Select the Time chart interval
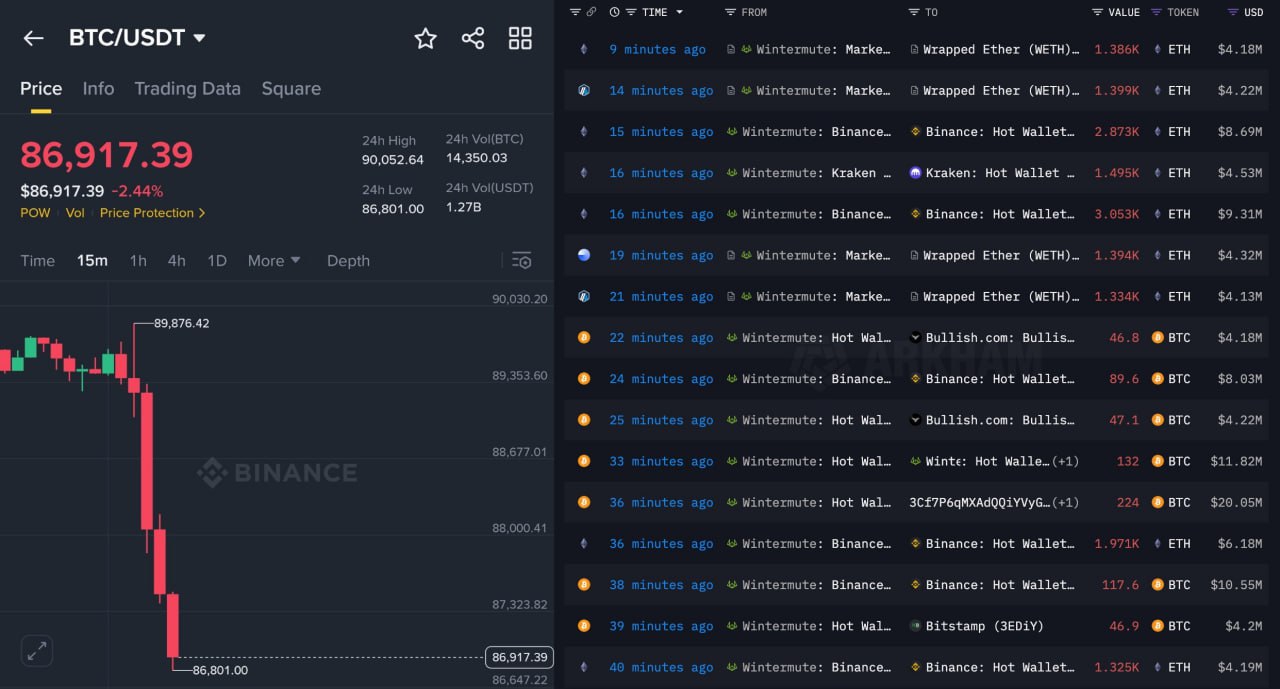 point(37,260)
